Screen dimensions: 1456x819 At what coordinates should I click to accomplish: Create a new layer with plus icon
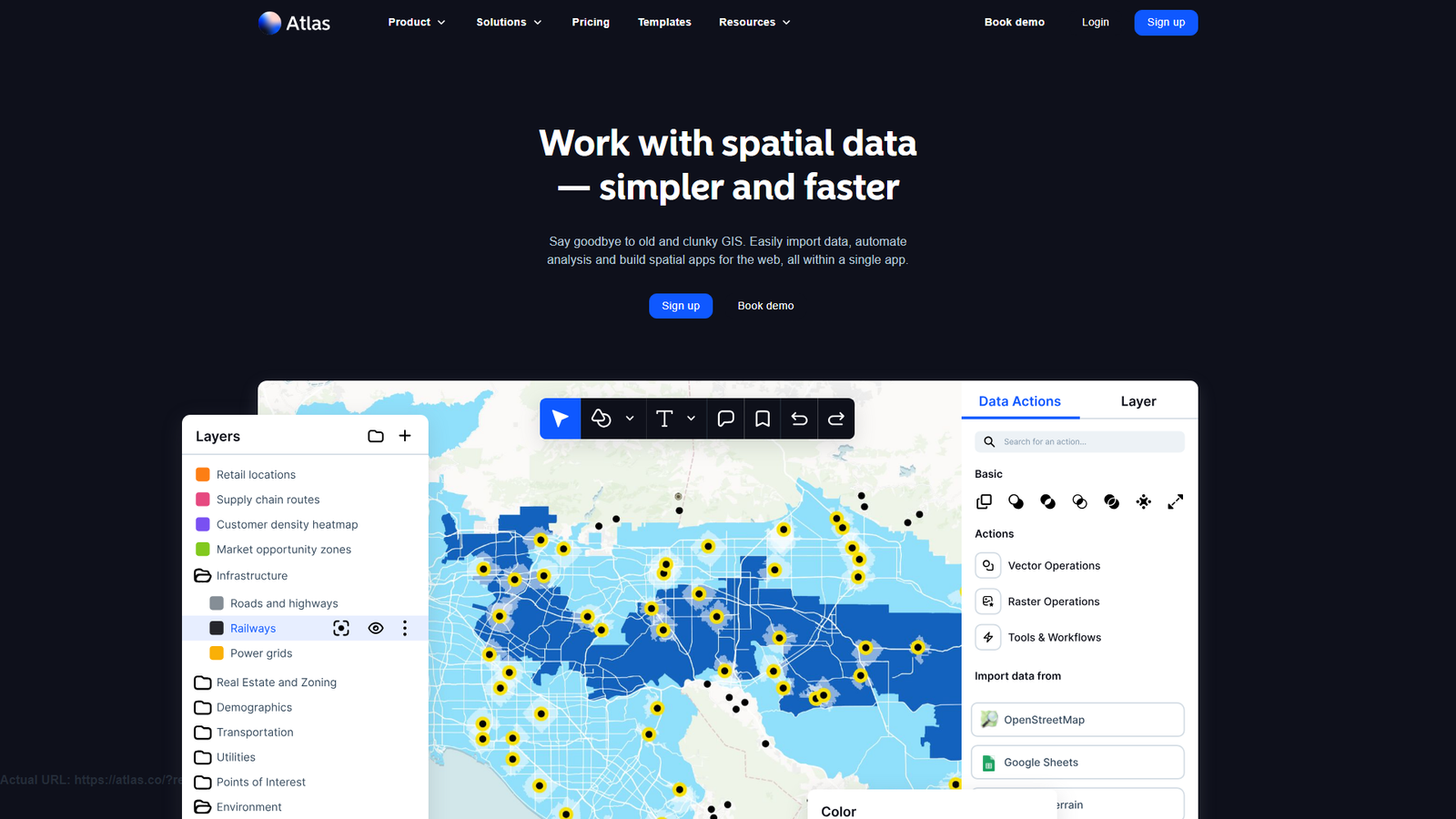pyautogui.click(x=405, y=436)
